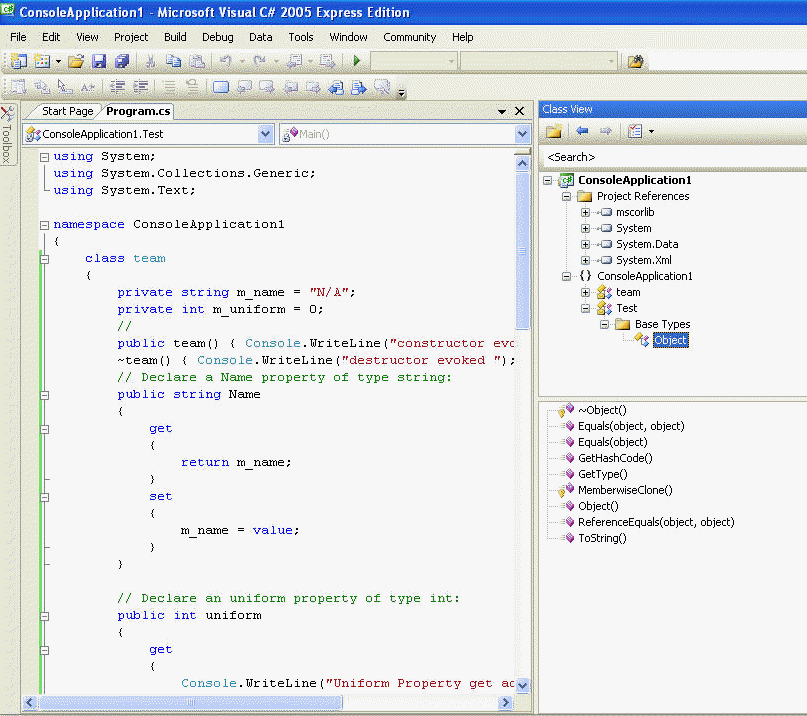Click Class View New Folder icon

pos(553,131)
